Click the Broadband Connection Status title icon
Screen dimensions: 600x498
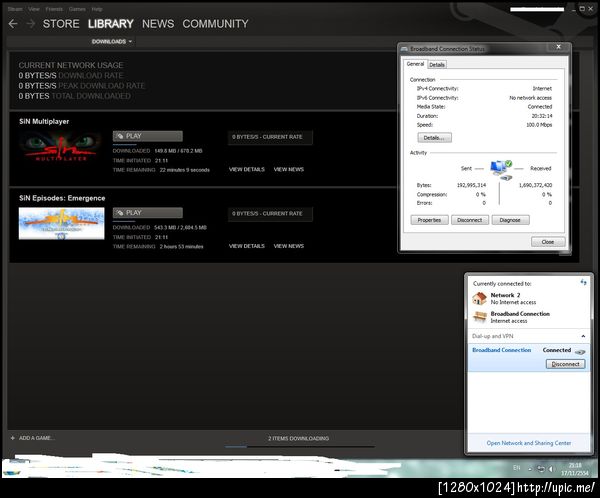pyautogui.click(x=404, y=49)
